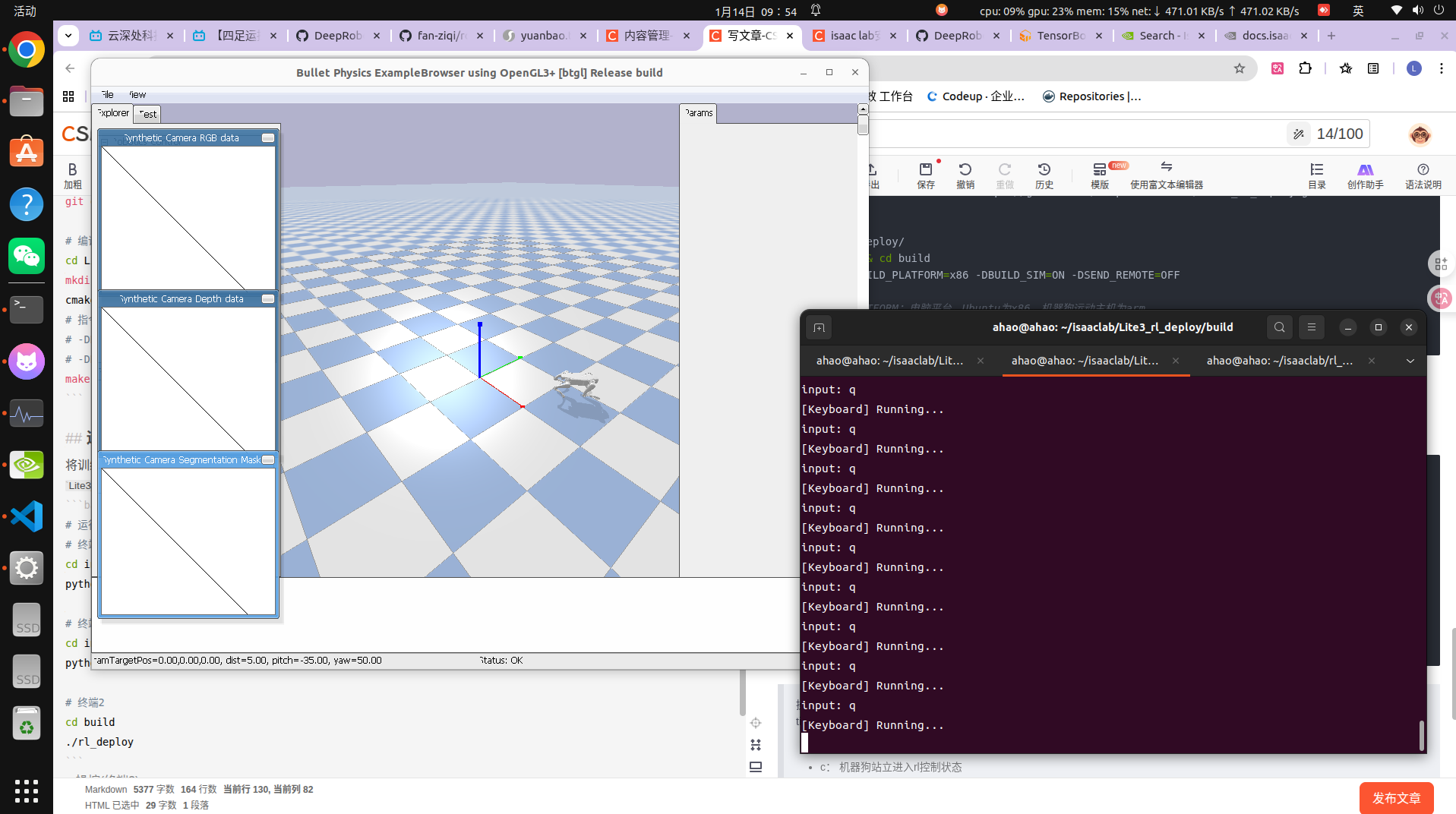Click Chrome back navigation arrow
The image size is (1456, 814).
point(70,68)
